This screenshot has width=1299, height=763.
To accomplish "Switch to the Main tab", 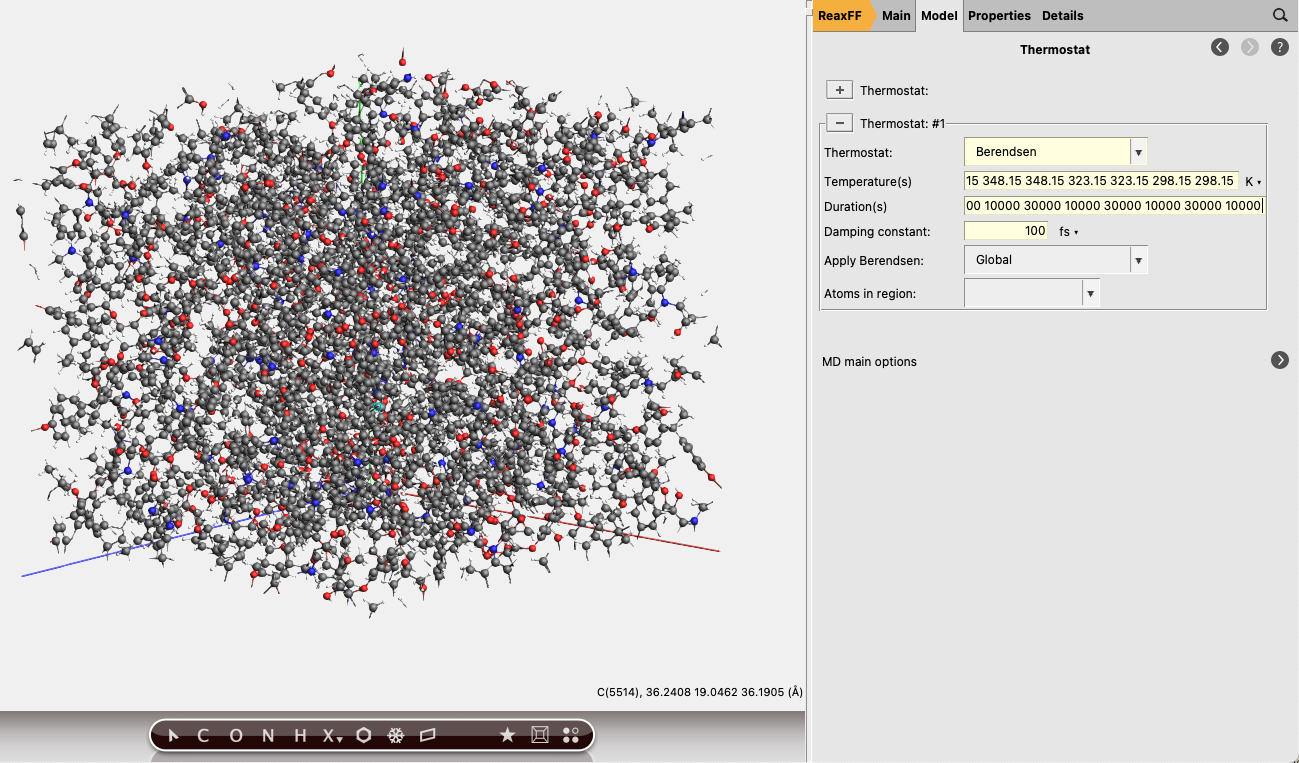I will tap(895, 15).
